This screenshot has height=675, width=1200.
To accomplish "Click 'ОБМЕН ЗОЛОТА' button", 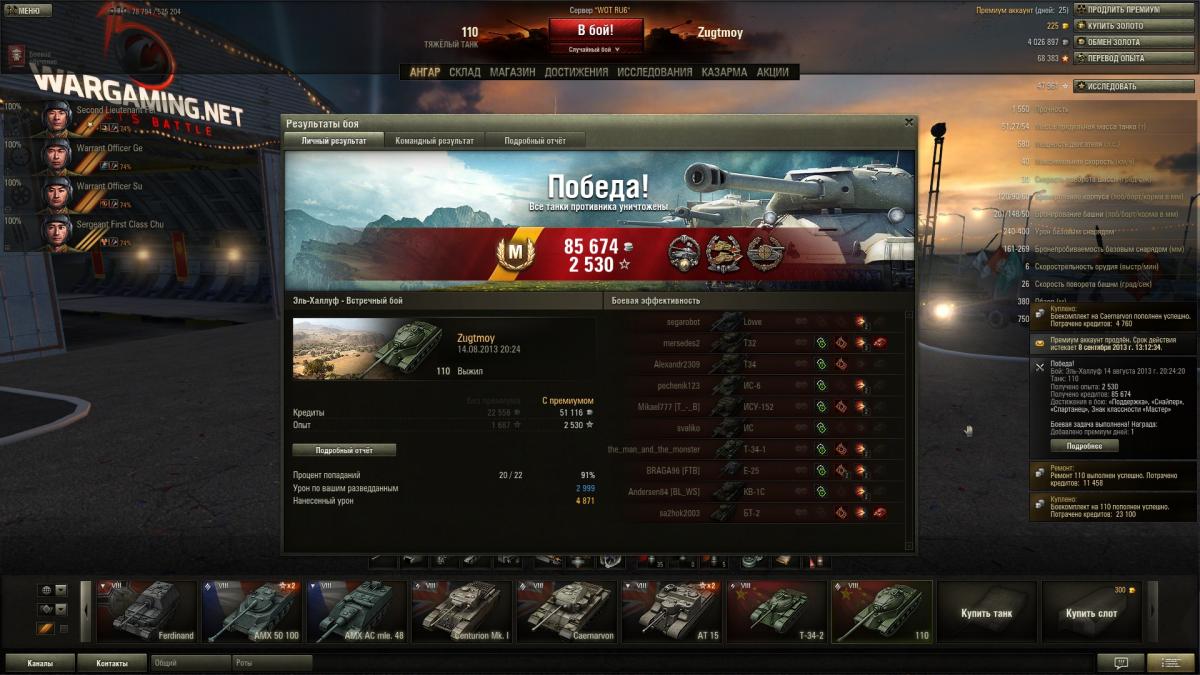I will click(1134, 42).
